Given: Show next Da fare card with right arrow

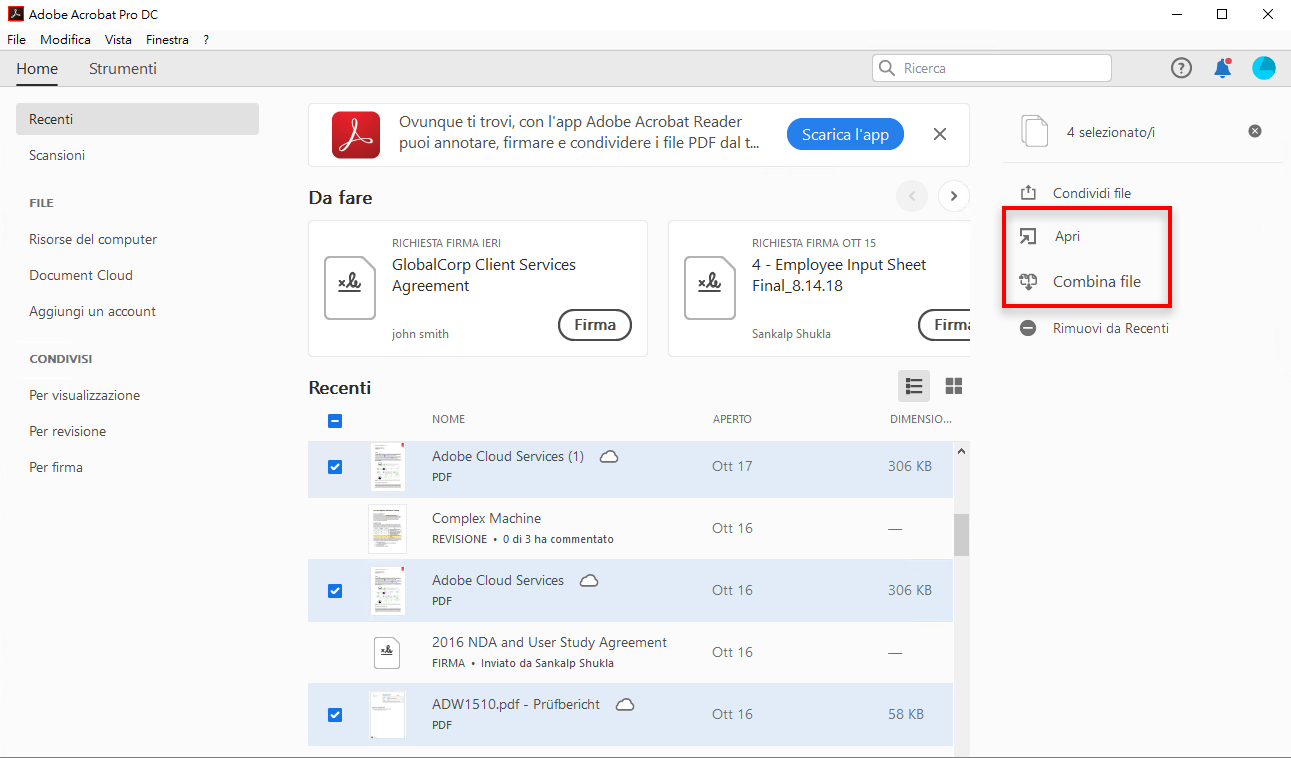Looking at the screenshot, I should (x=954, y=196).
